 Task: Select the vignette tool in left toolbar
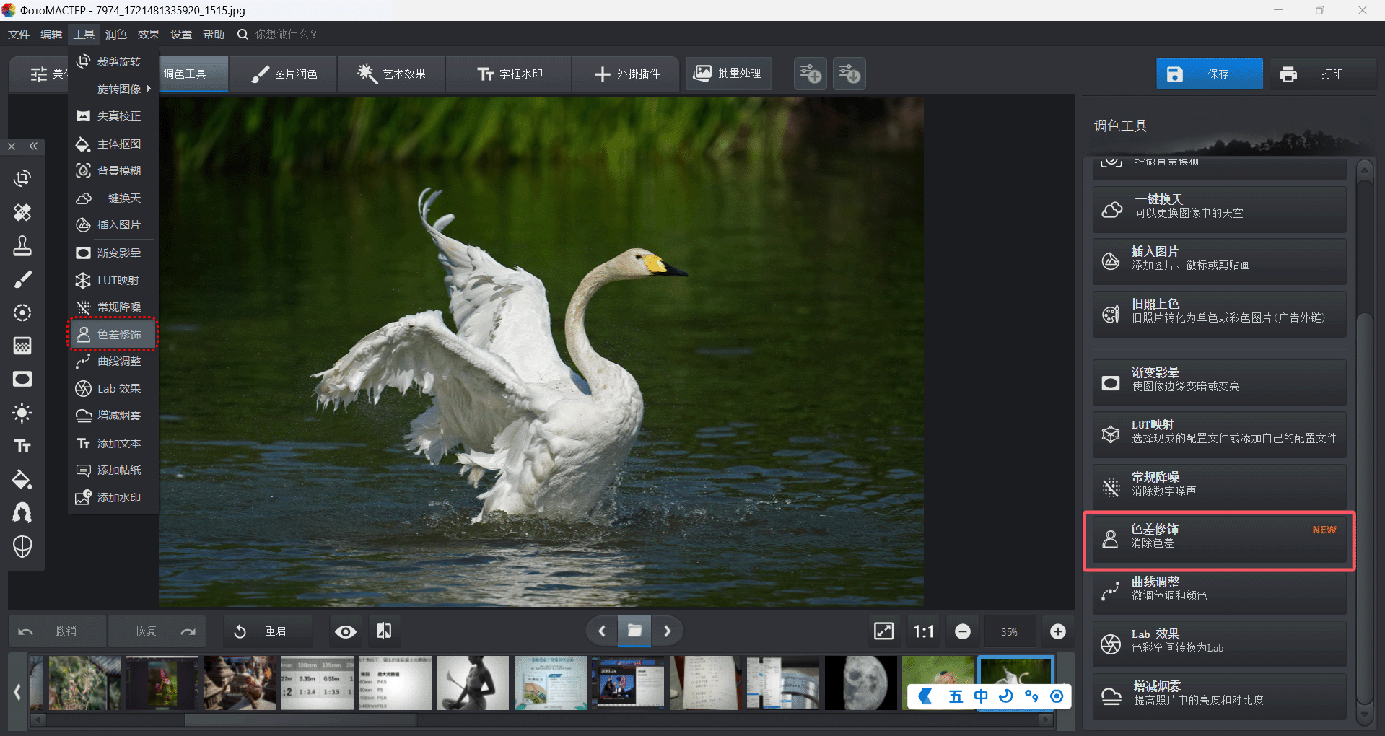tap(22, 379)
